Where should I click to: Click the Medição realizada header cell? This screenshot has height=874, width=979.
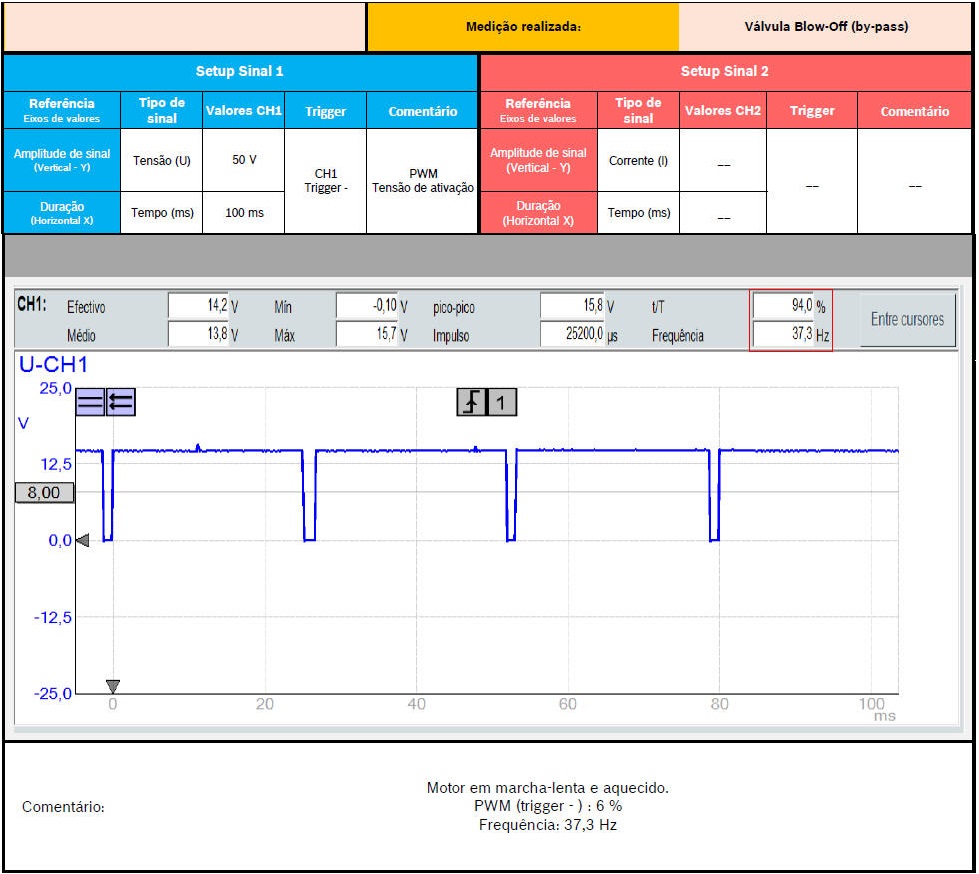pos(523,27)
